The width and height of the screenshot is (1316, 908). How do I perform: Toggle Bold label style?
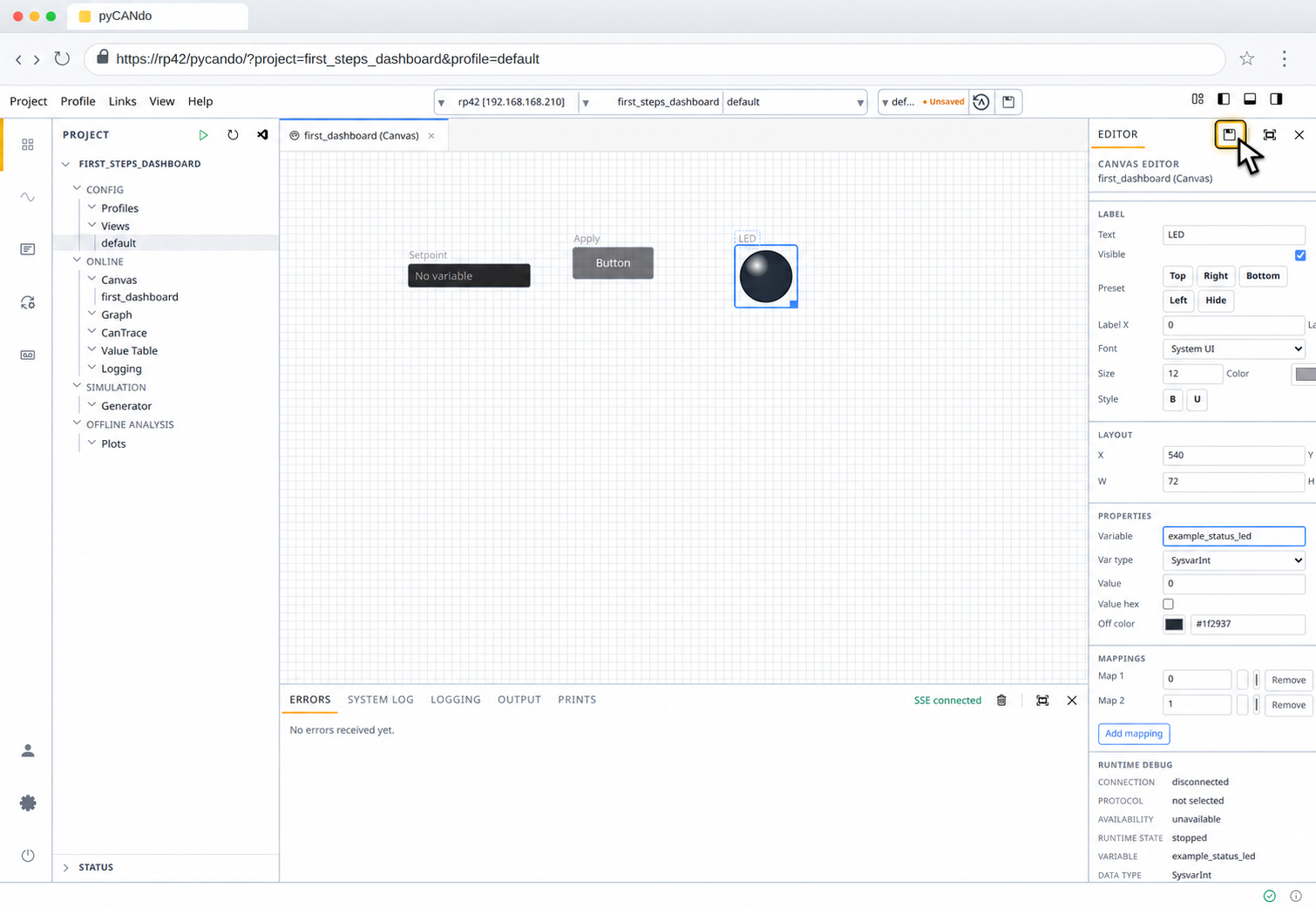coord(1173,399)
